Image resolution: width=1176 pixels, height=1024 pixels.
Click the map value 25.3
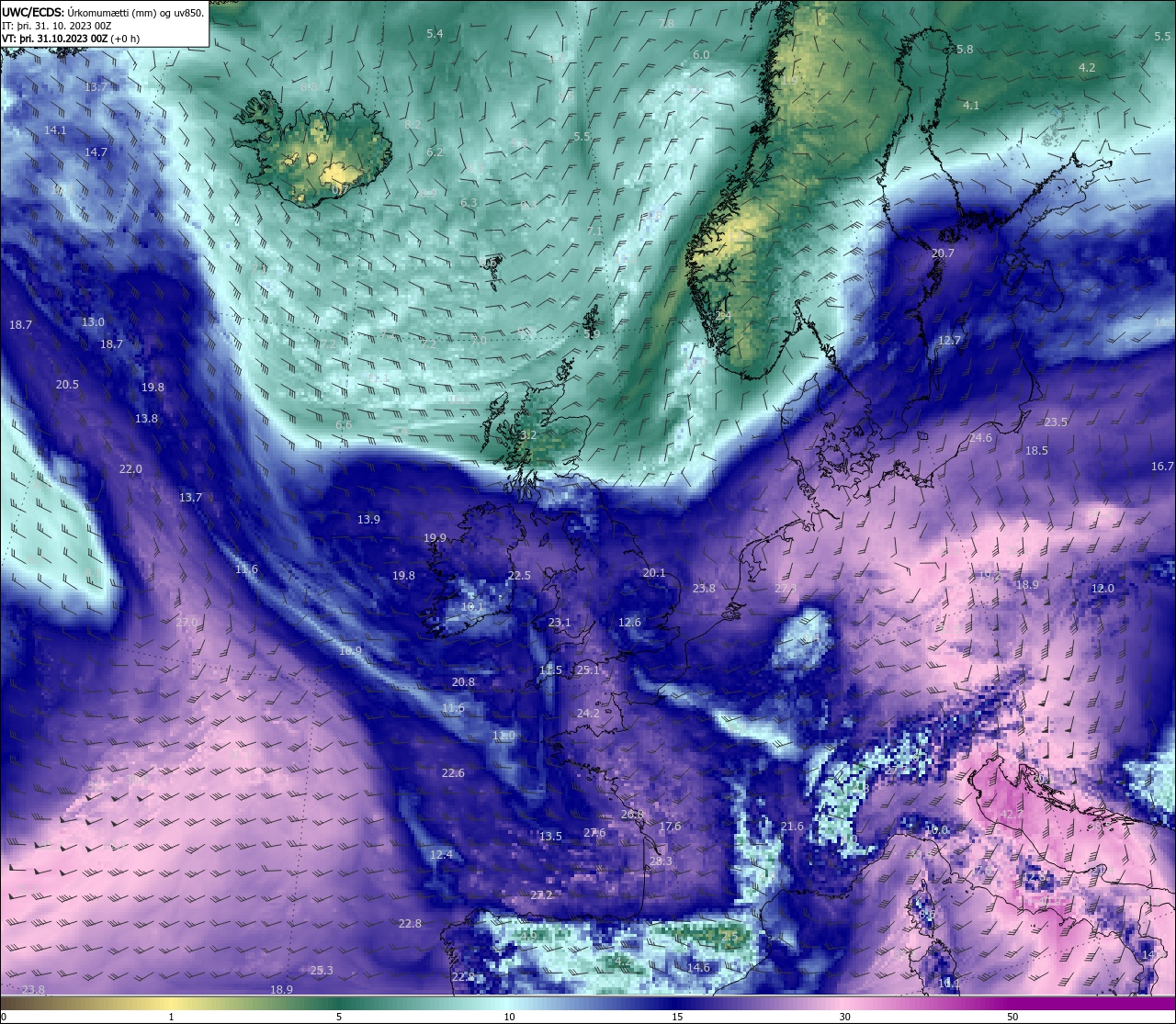pos(322,971)
